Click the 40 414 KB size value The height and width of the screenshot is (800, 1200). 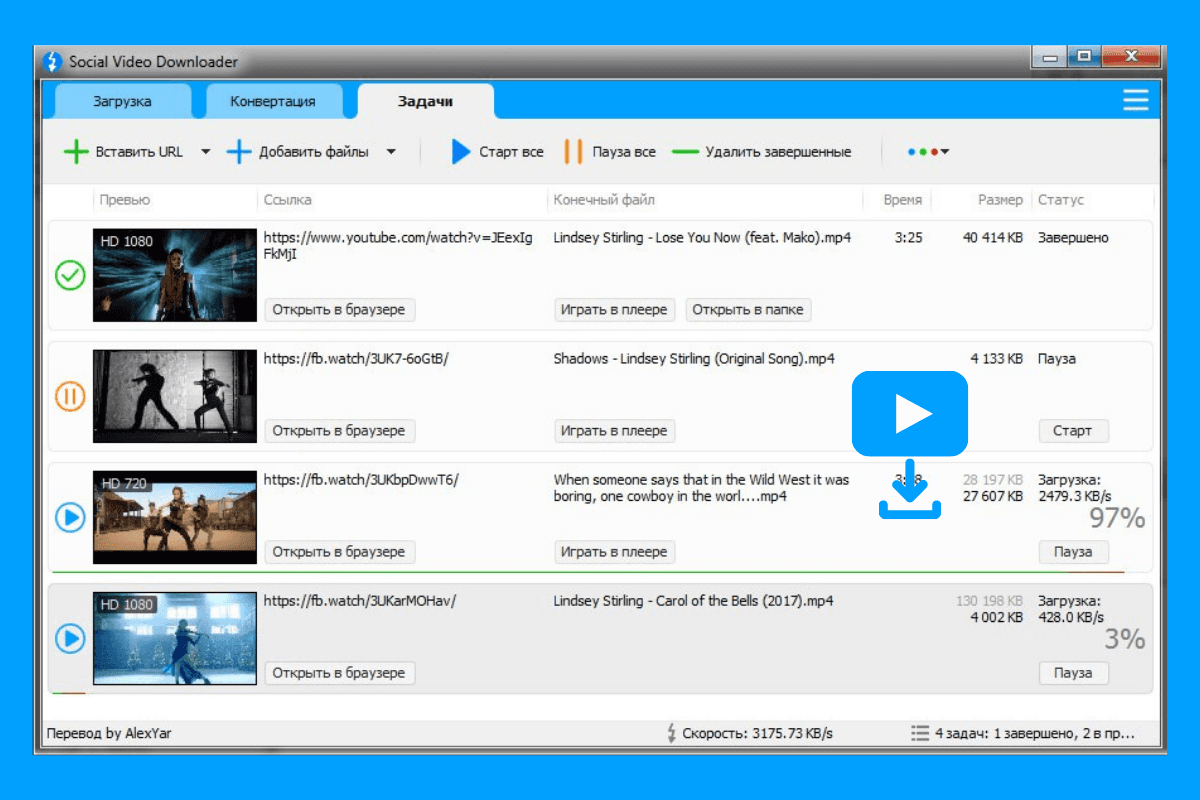(993, 238)
